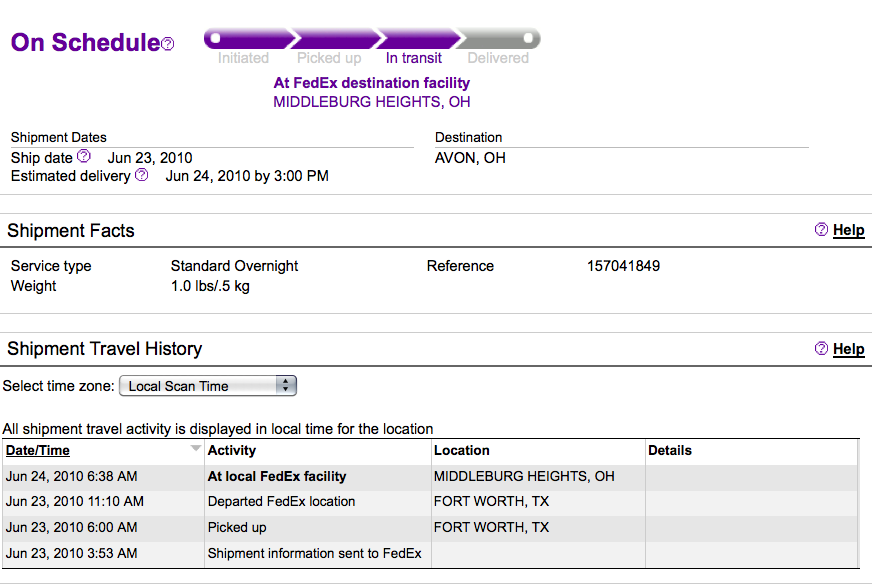The height and width of the screenshot is (585, 872).
Task: Click At FedEx destination facility status text
Action: [x=371, y=83]
